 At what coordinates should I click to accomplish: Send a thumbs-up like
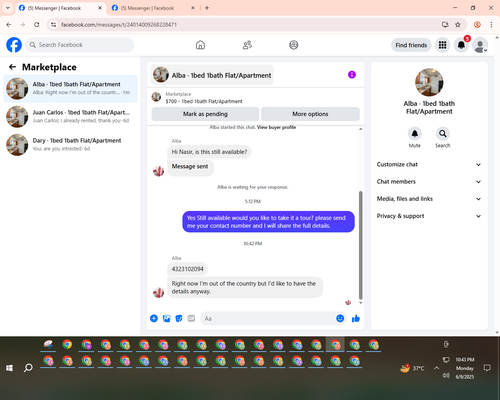click(x=356, y=318)
